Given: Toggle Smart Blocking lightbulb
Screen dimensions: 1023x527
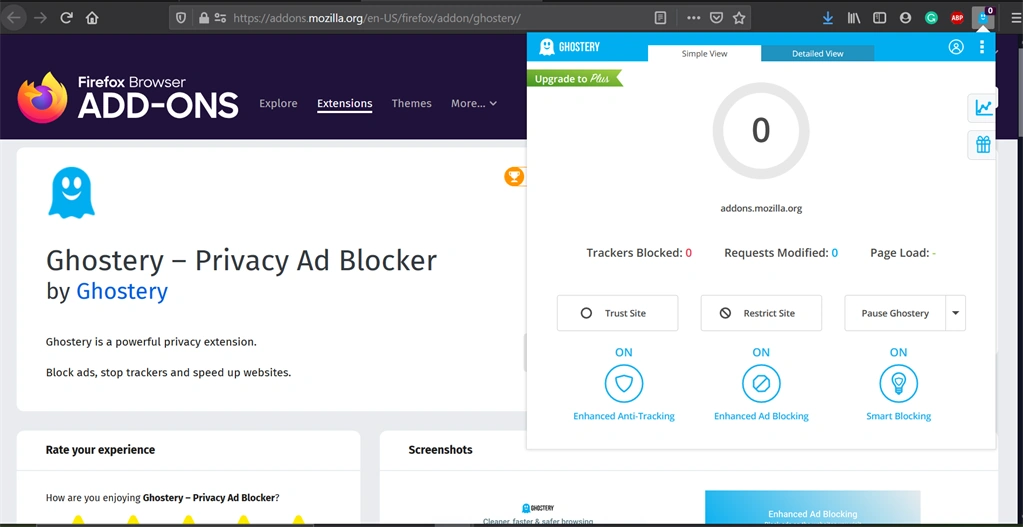Looking at the screenshot, I should 898,384.
